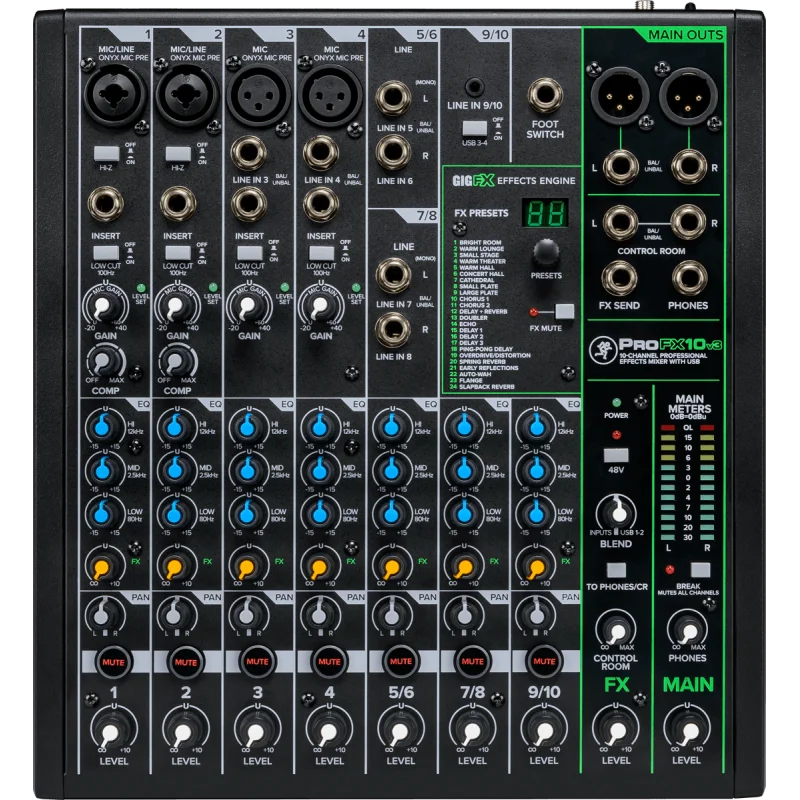The height and width of the screenshot is (800, 800).
Task: Click the MAIN level knob
Action: coord(687,732)
